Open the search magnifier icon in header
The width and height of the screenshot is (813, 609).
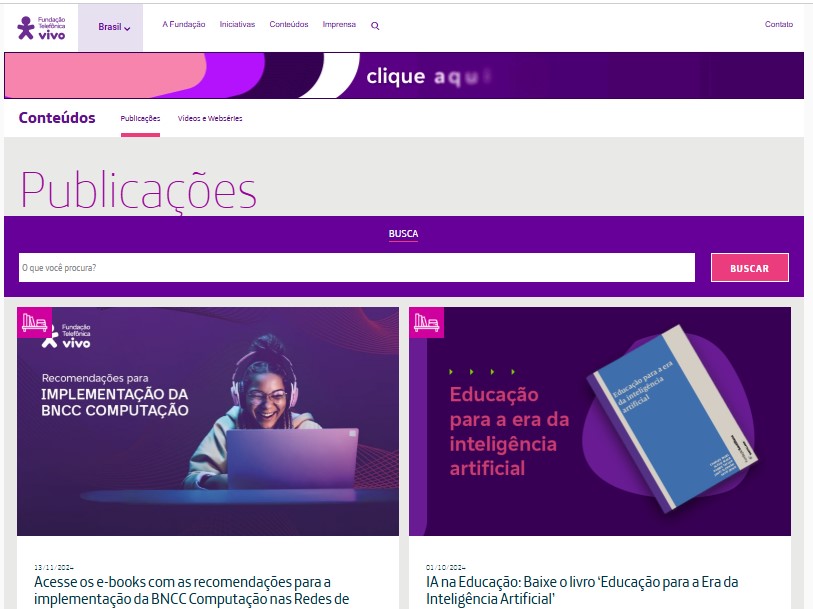(375, 26)
